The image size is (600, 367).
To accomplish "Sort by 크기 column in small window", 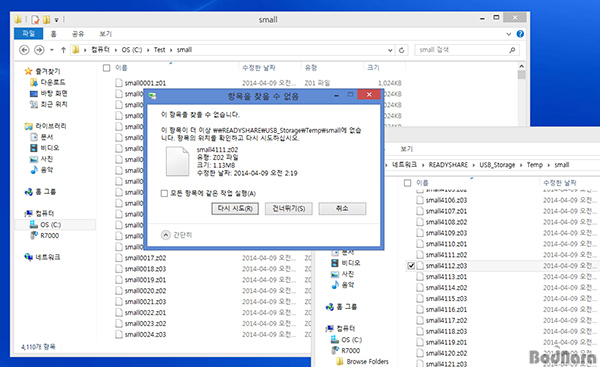I will [x=373, y=68].
